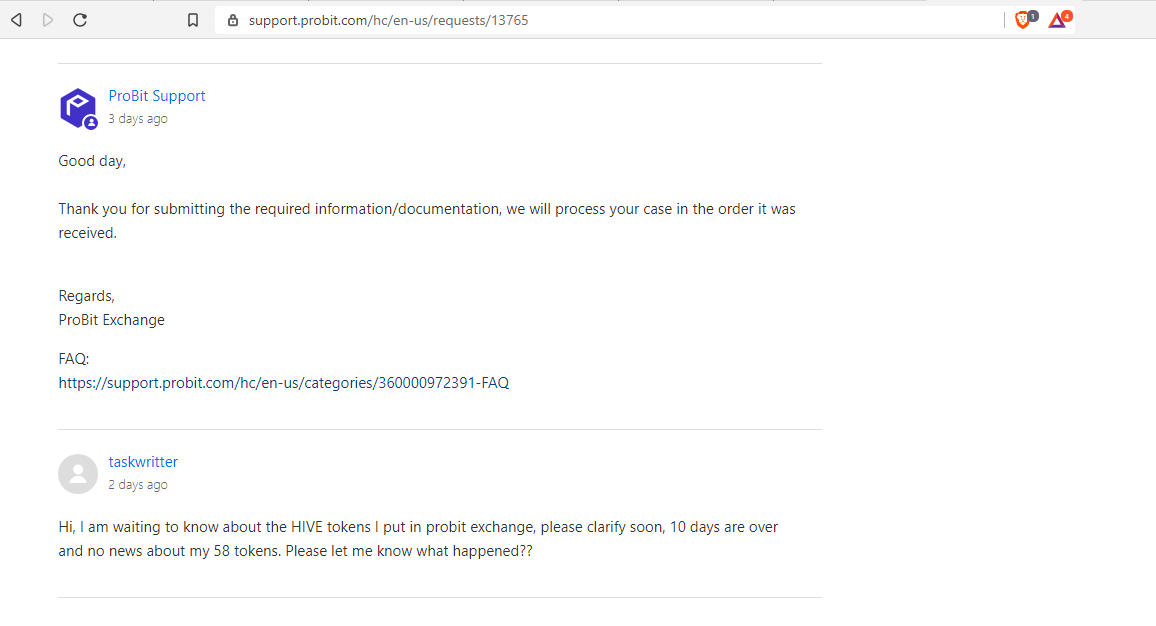1156x626 pixels.
Task: Click the '3 days ago' timestamp
Action: click(x=138, y=119)
